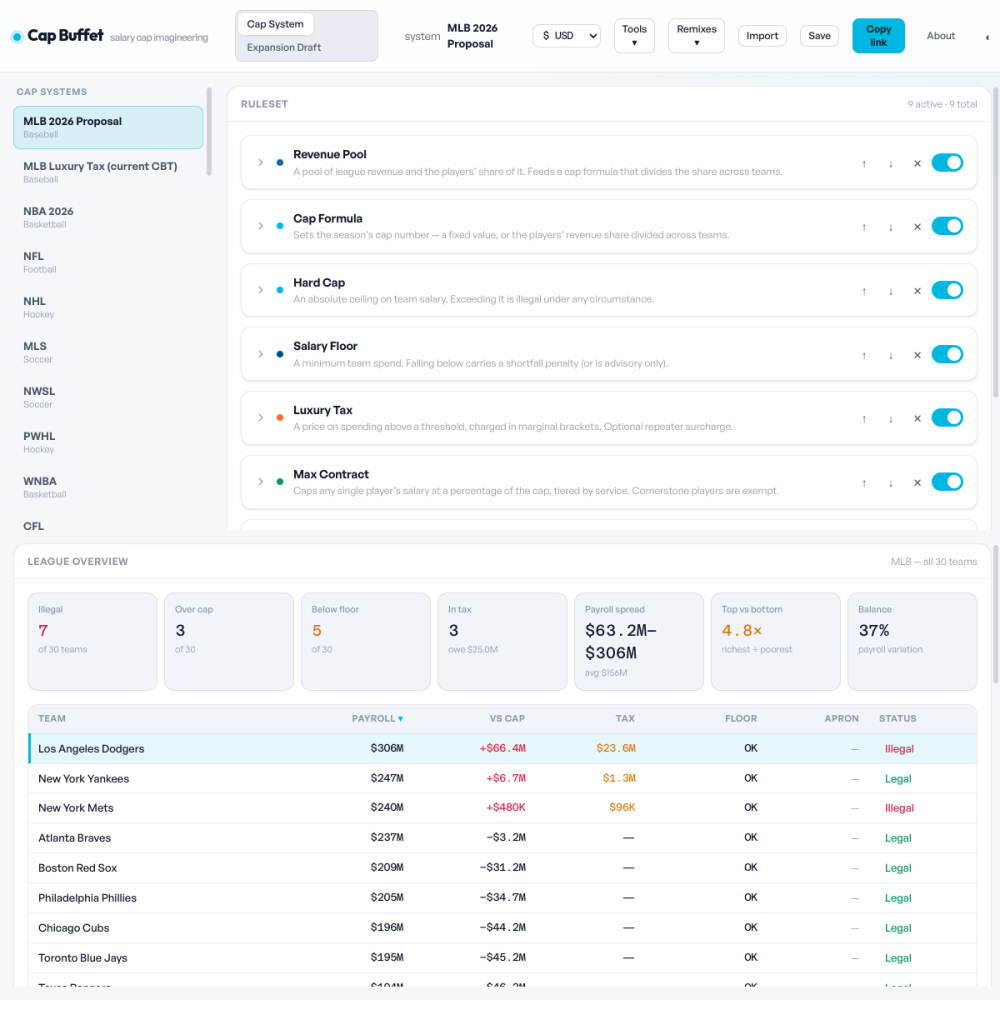Expand the Max Contract rule

pos(261,482)
